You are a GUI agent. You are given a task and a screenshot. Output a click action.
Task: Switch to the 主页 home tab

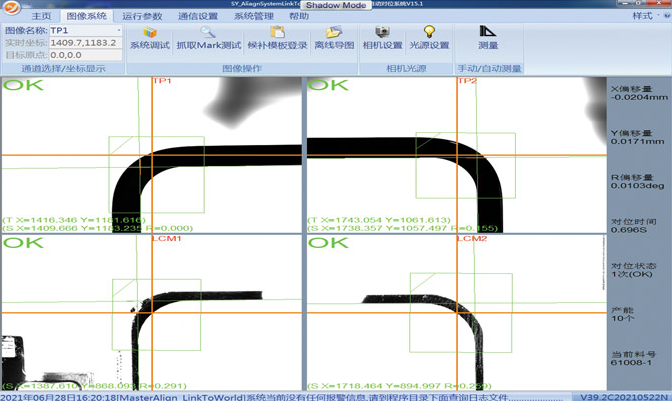[41, 17]
